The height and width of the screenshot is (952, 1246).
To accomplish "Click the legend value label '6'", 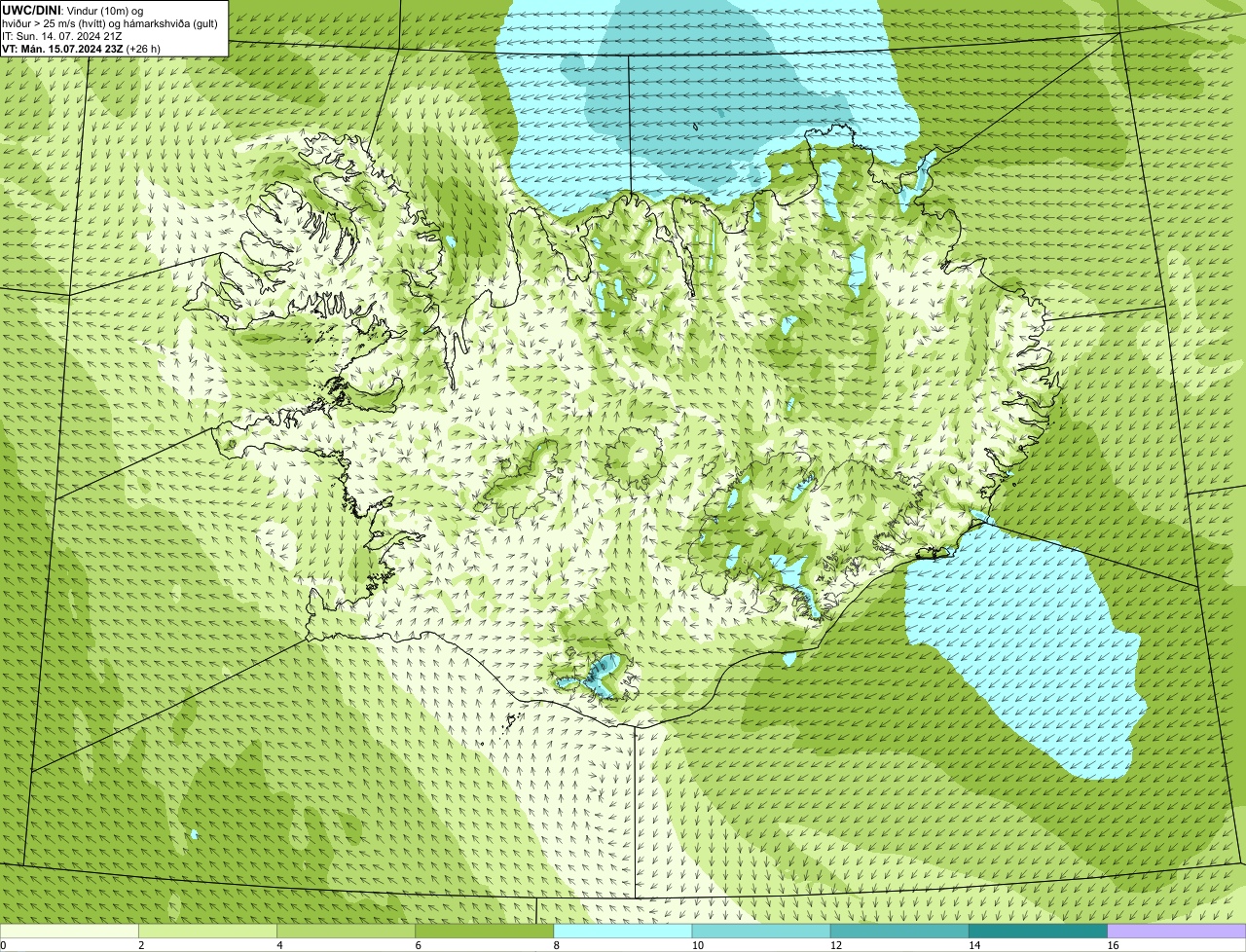I will [x=419, y=945].
